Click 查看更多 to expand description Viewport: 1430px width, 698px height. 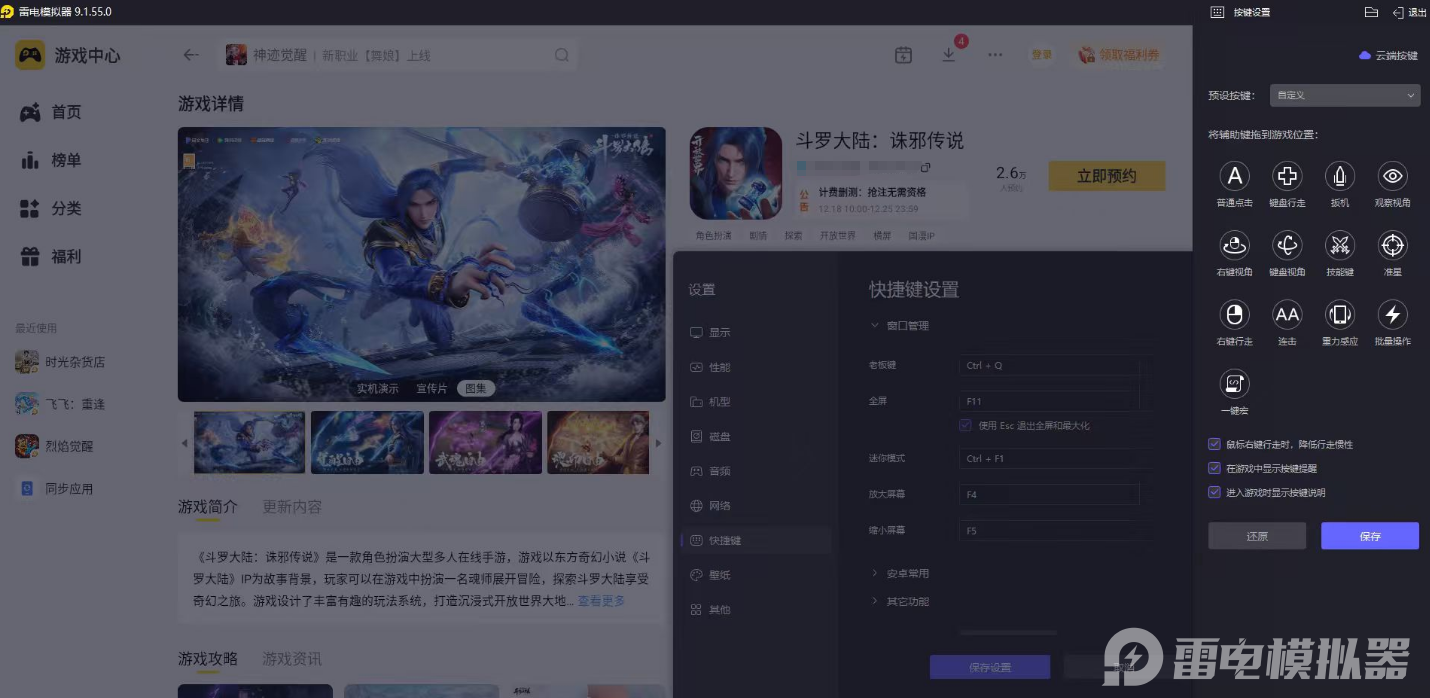601,601
